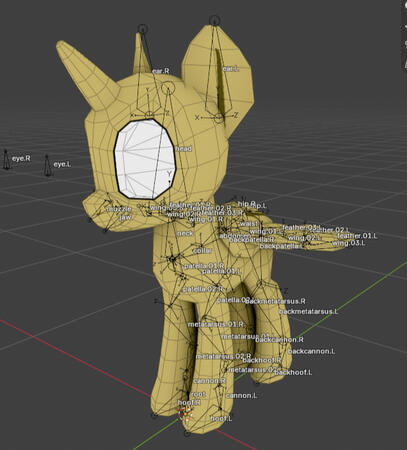Select the patella.01.R bone label
Viewport: 407px width, 450px height.
[x=204, y=266]
